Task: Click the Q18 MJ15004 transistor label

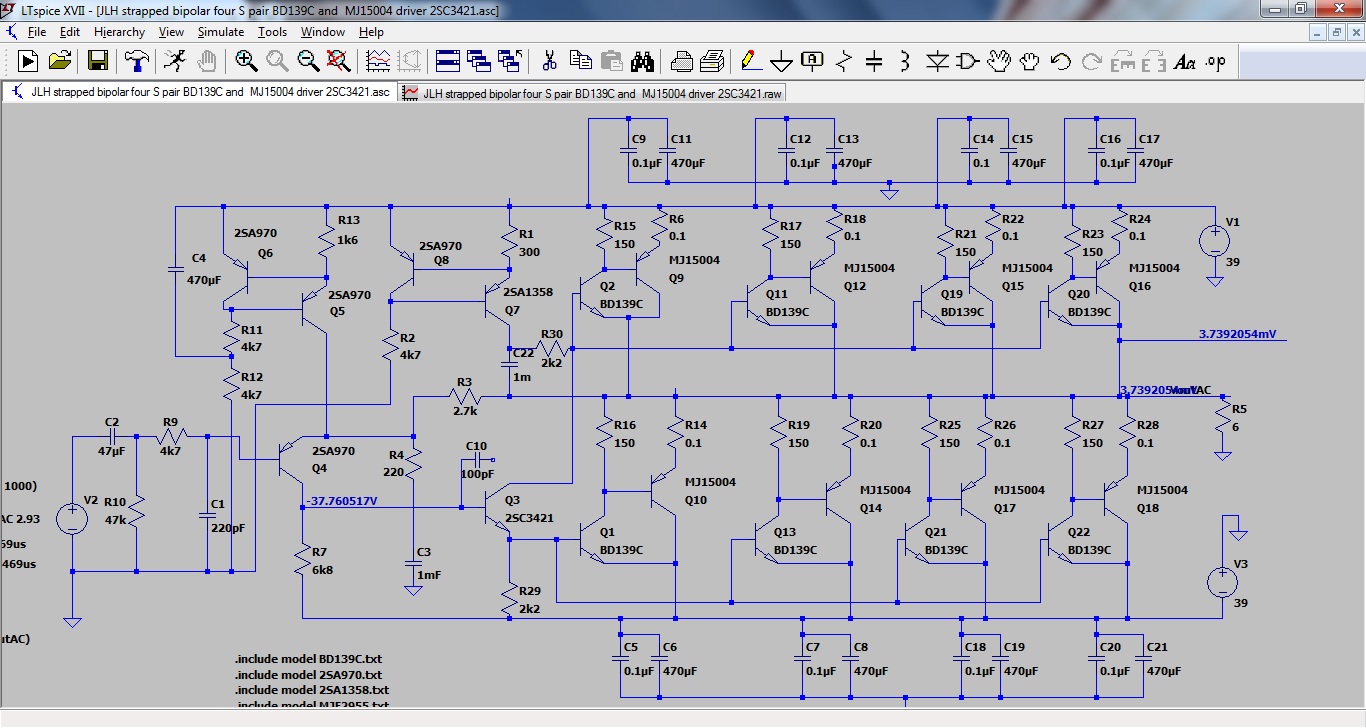Action: 1163,498
